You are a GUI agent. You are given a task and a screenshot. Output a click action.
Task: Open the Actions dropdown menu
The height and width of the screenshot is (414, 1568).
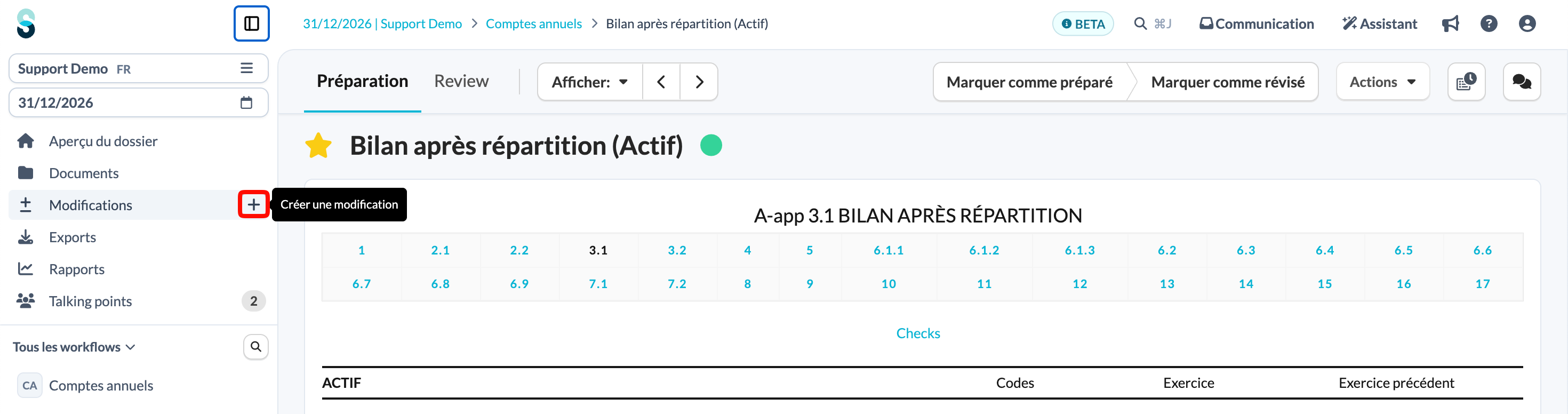pos(1382,82)
